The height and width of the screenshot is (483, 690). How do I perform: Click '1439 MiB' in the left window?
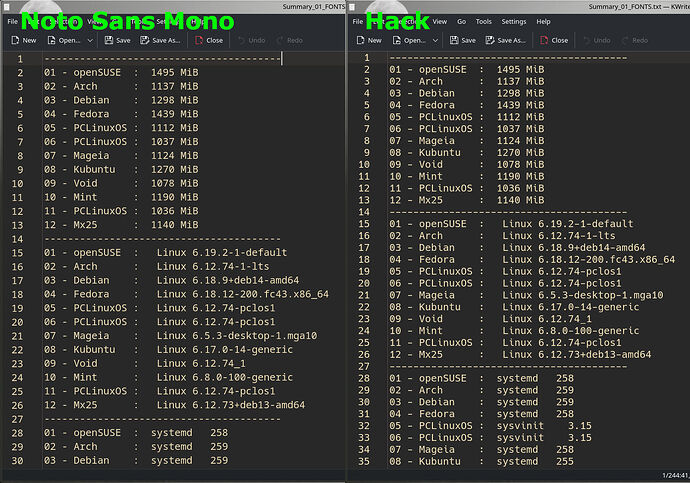[x=175, y=114]
